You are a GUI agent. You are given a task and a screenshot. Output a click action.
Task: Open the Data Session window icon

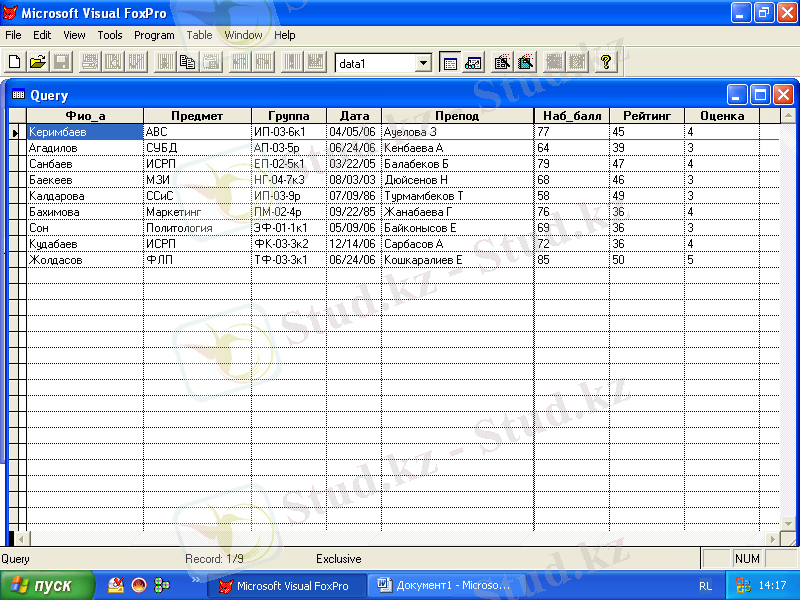click(x=473, y=62)
